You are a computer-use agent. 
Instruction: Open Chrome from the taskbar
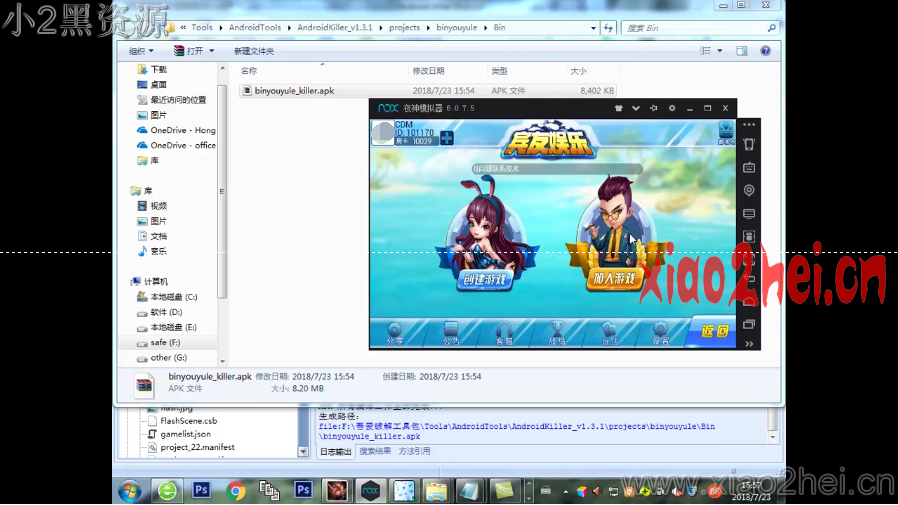(235, 491)
